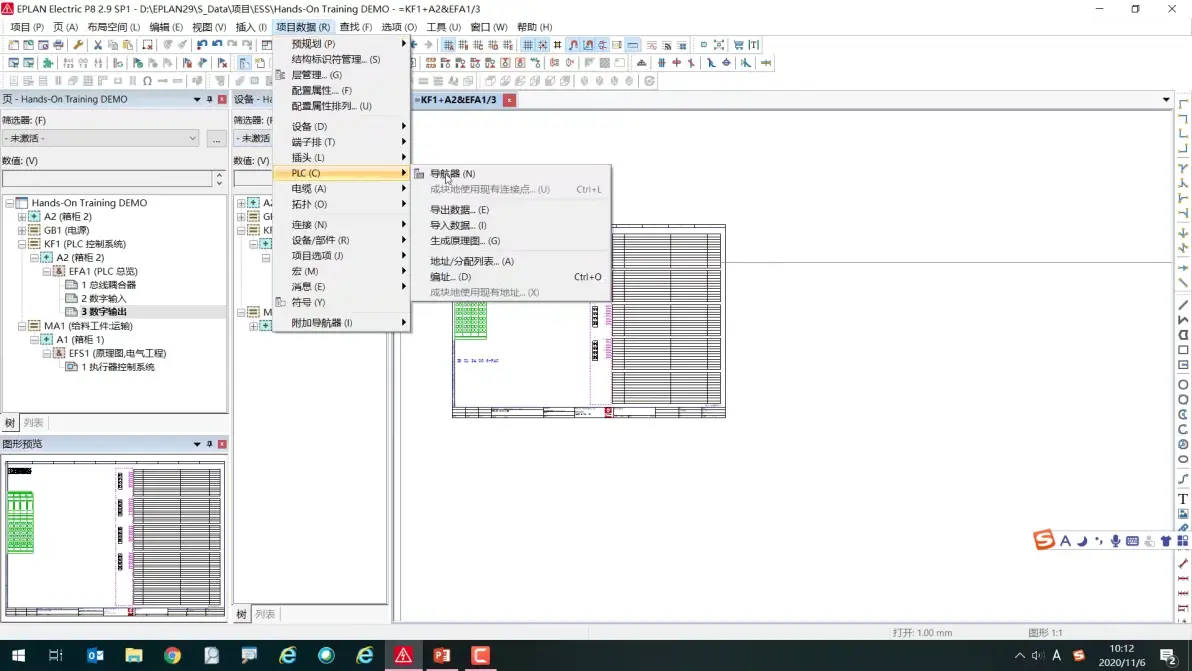
Task: Select the Insert Image tool
Action: click(1183, 514)
